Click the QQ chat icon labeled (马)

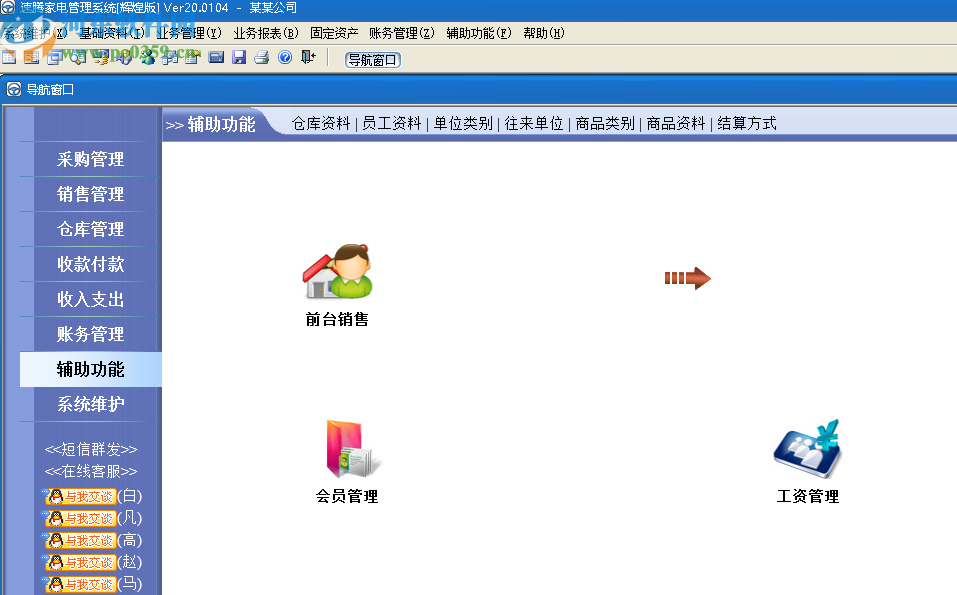79,584
